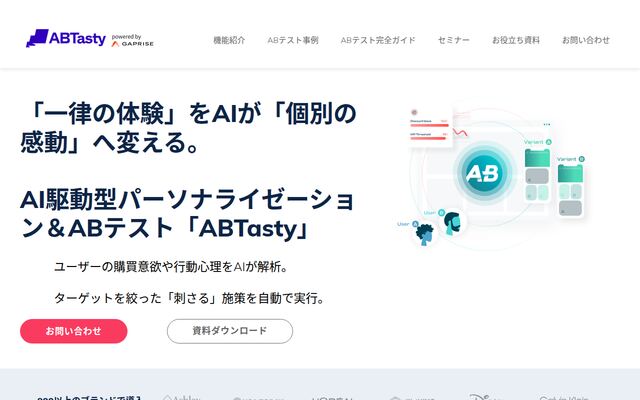Click the pink お問い合わせ button
Screen dimensions: 640x400
tap(73, 331)
